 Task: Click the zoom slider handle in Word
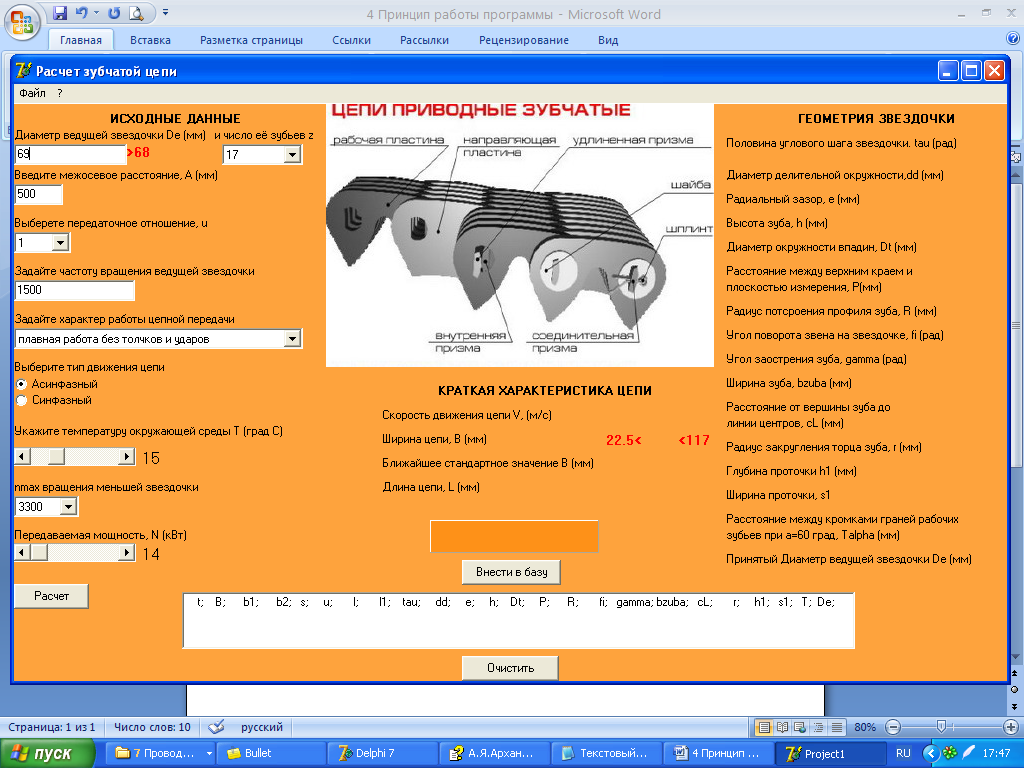pyautogui.click(x=941, y=727)
